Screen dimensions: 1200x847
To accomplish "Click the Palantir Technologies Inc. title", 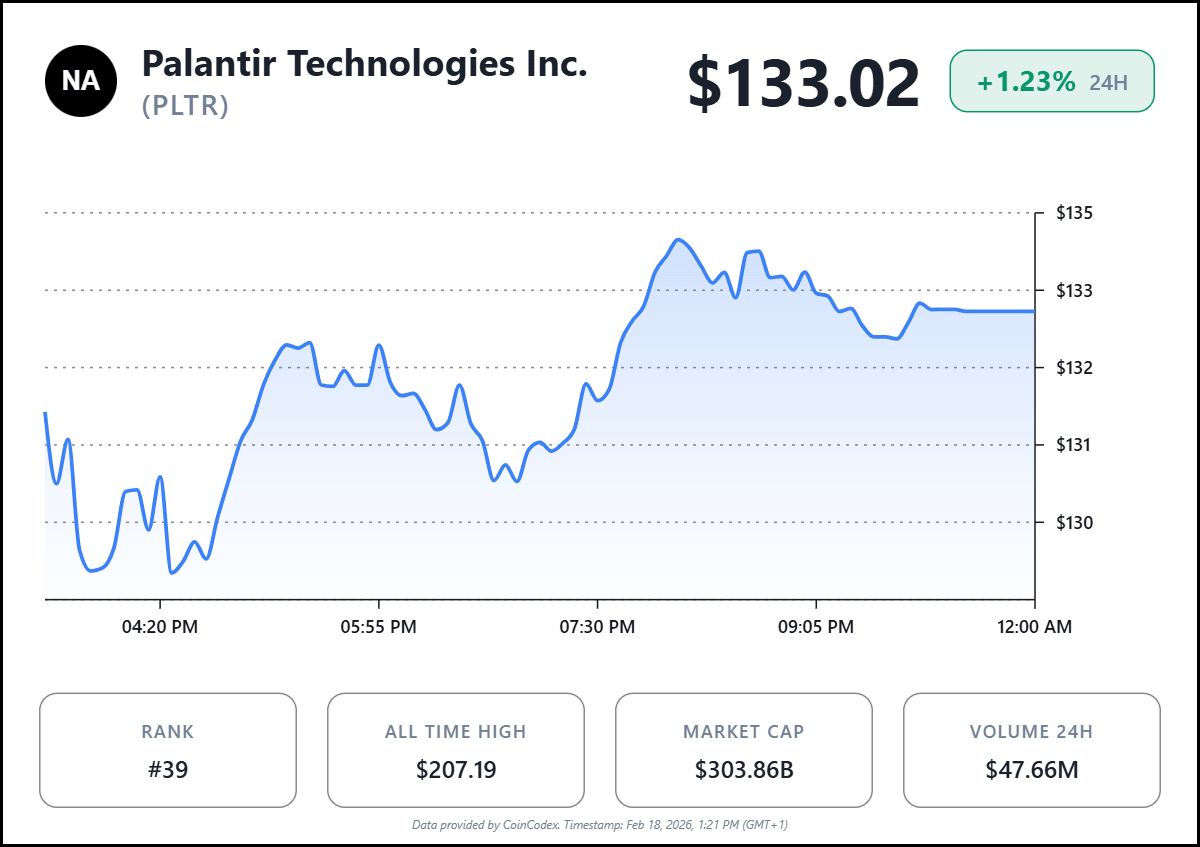I will pos(364,64).
